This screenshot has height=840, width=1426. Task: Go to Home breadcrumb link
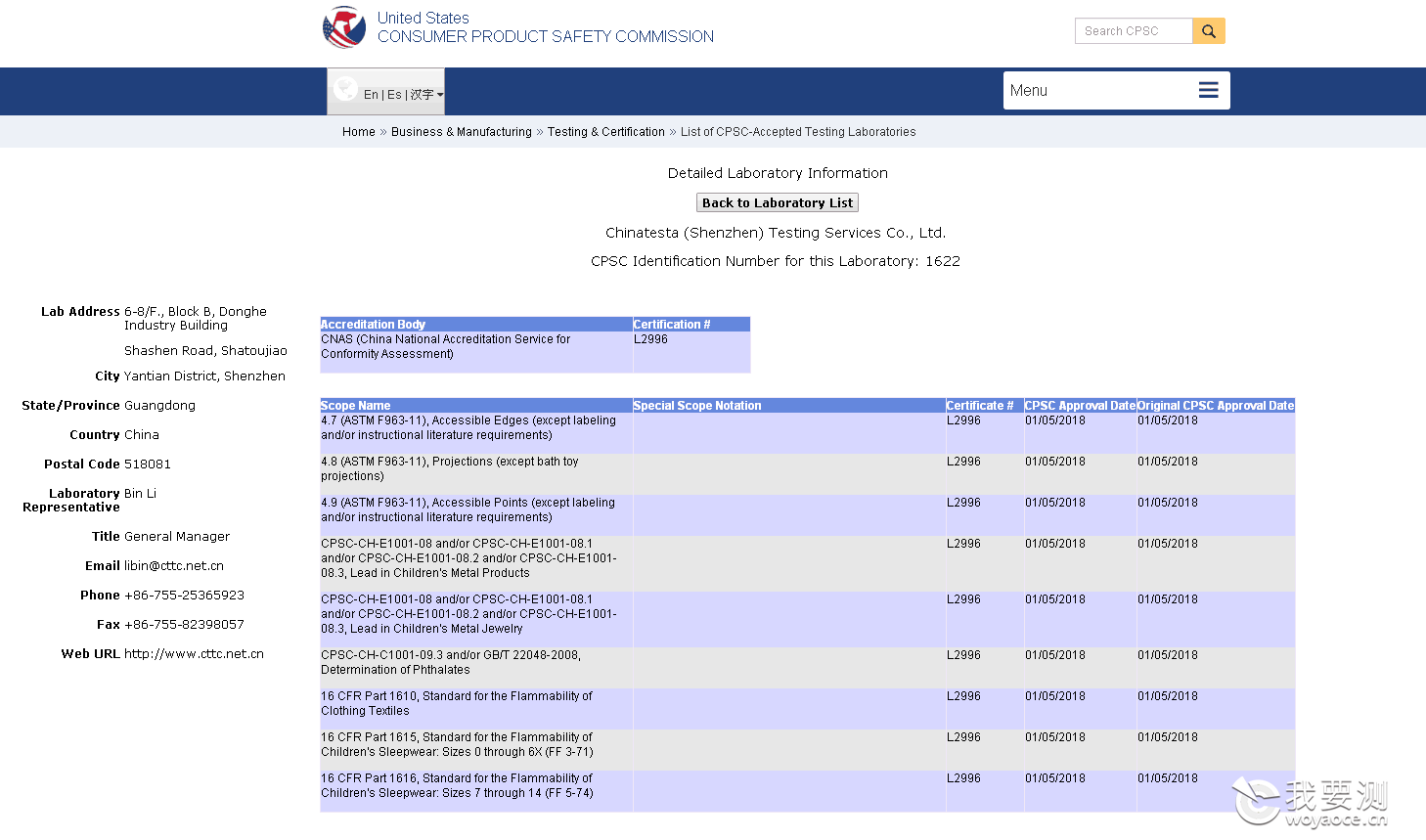click(x=359, y=132)
